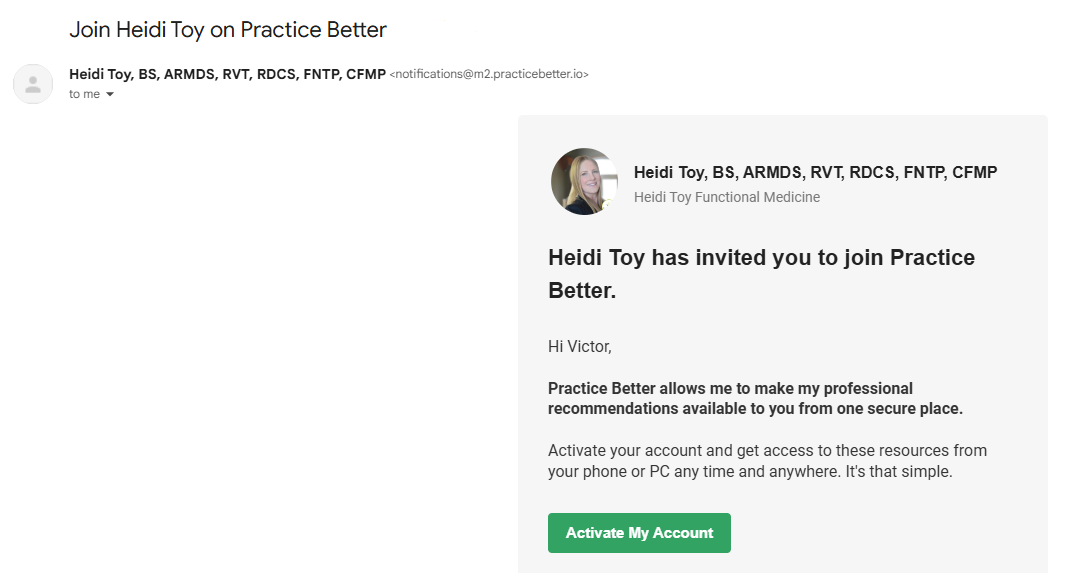Expand the "to me" recipient details arrow

pyautogui.click(x=110, y=94)
